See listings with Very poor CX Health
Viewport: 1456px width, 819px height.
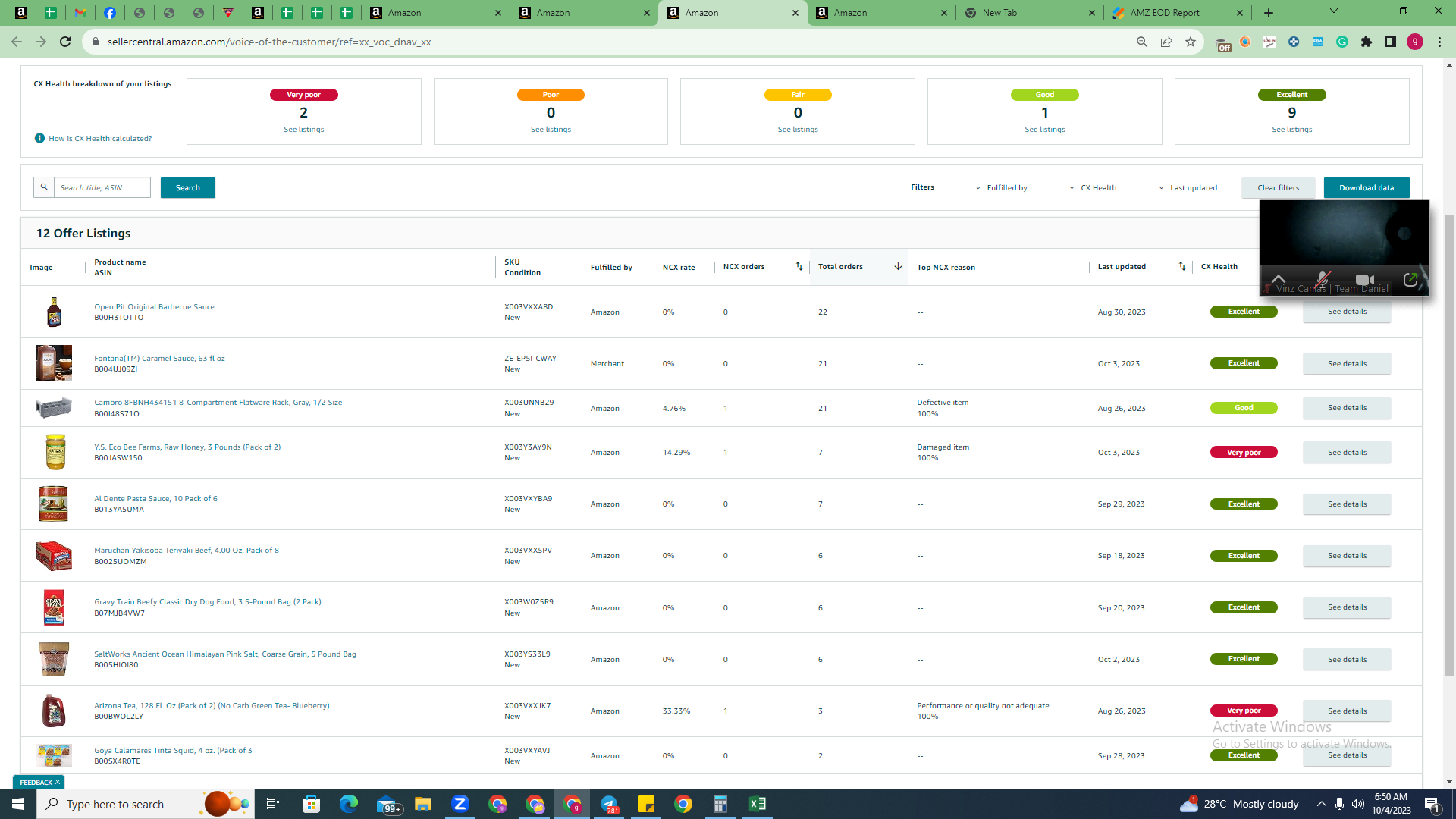[x=303, y=130]
